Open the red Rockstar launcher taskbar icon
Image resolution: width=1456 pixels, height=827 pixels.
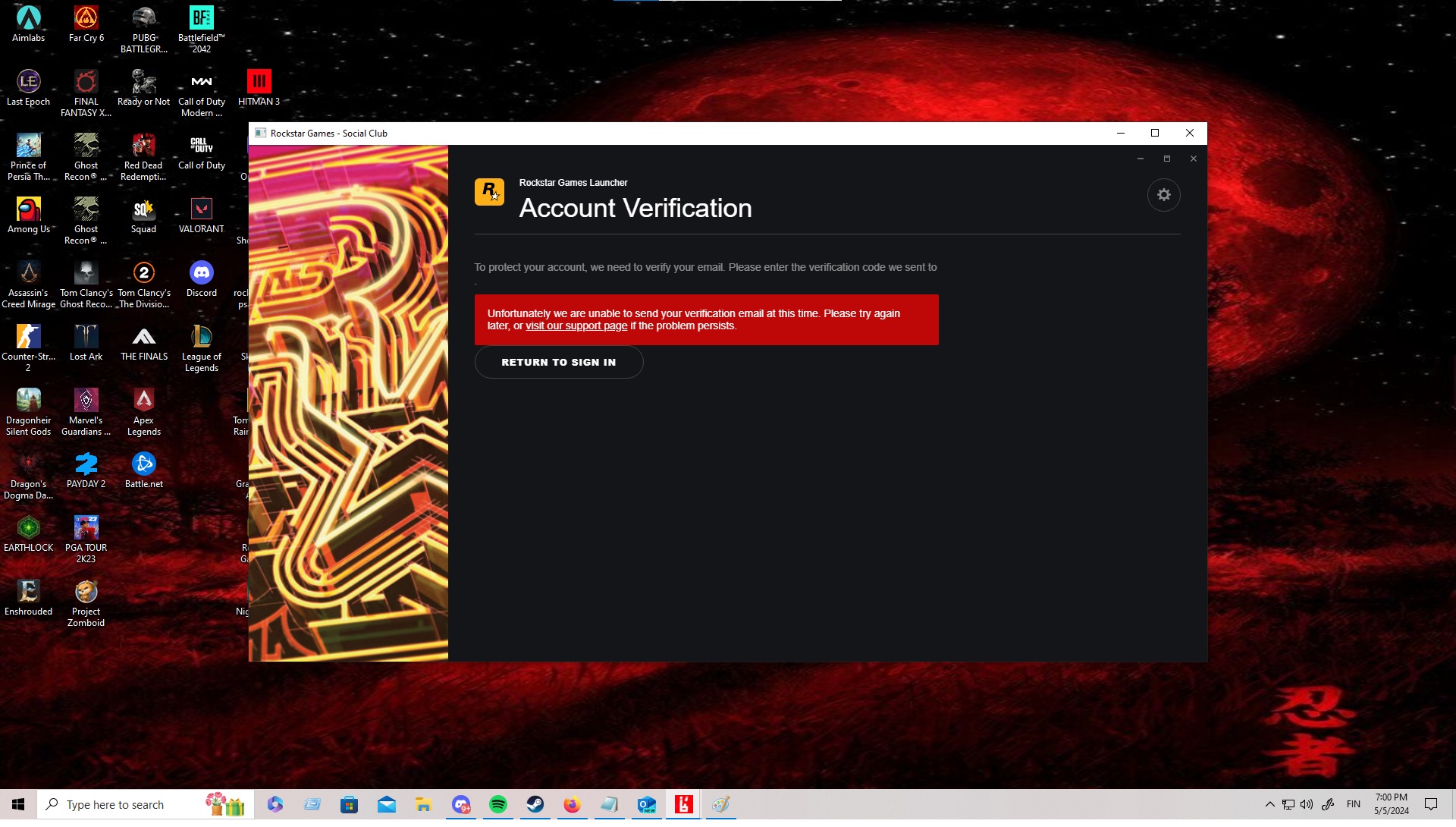(683, 804)
